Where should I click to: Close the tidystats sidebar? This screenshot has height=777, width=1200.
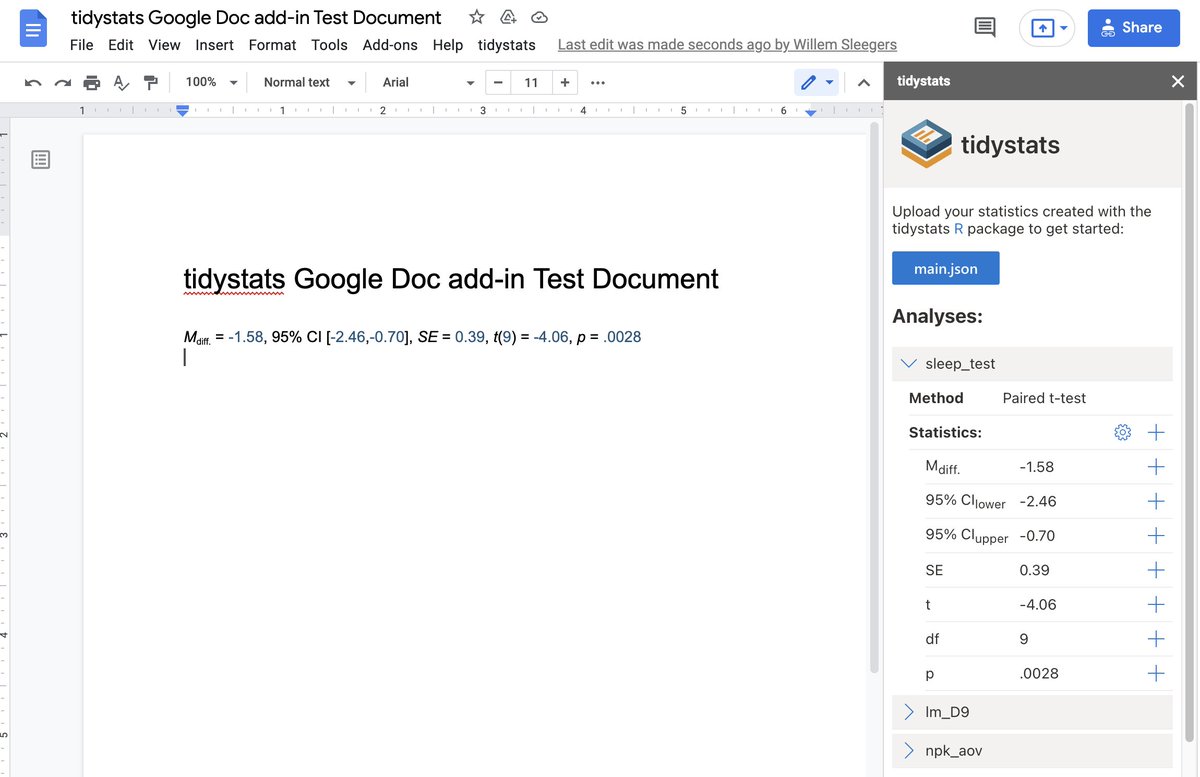coord(1178,81)
